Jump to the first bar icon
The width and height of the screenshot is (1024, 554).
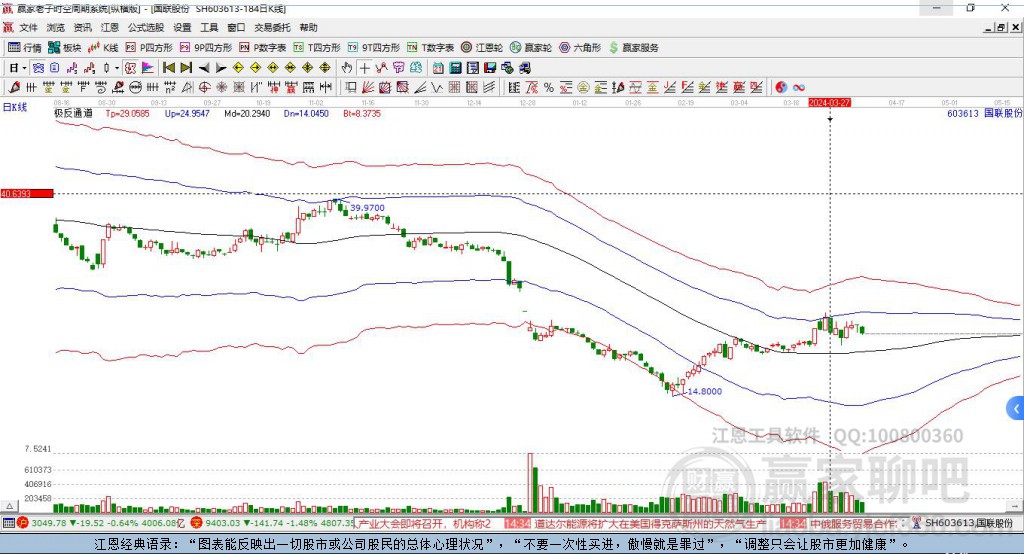(168, 68)
